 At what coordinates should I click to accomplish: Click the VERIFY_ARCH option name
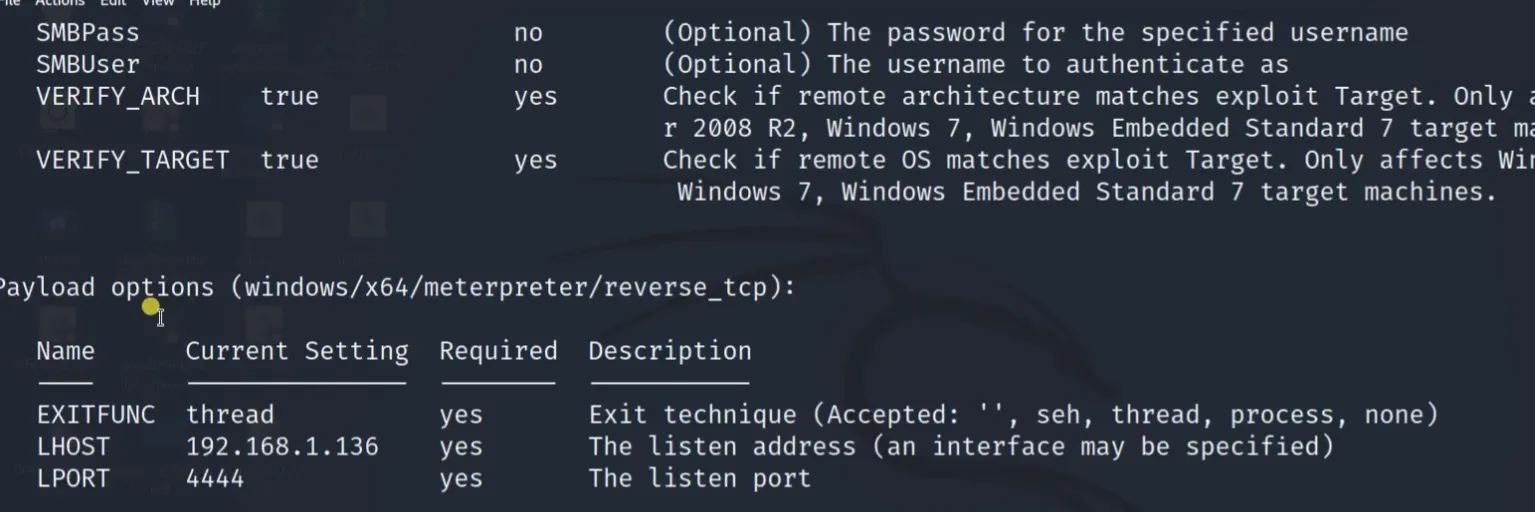click(117, 97)
